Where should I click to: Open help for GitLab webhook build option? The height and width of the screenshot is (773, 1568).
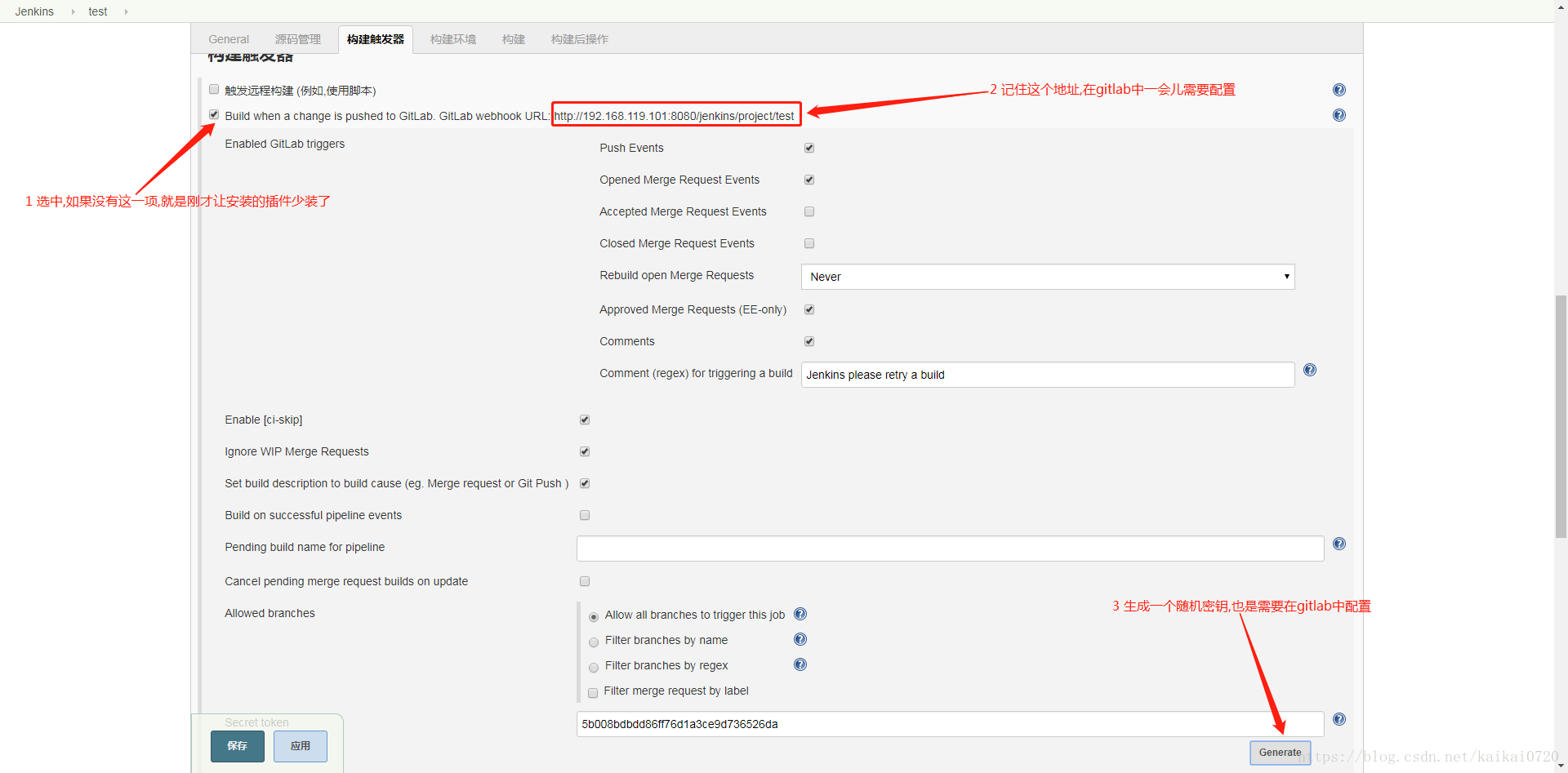pos(1339,115)
